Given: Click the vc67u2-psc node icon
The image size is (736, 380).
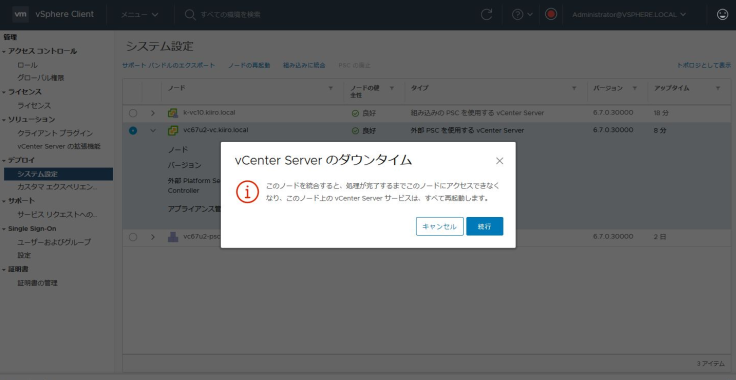Looking at the screenshot, I should point(173,237).
